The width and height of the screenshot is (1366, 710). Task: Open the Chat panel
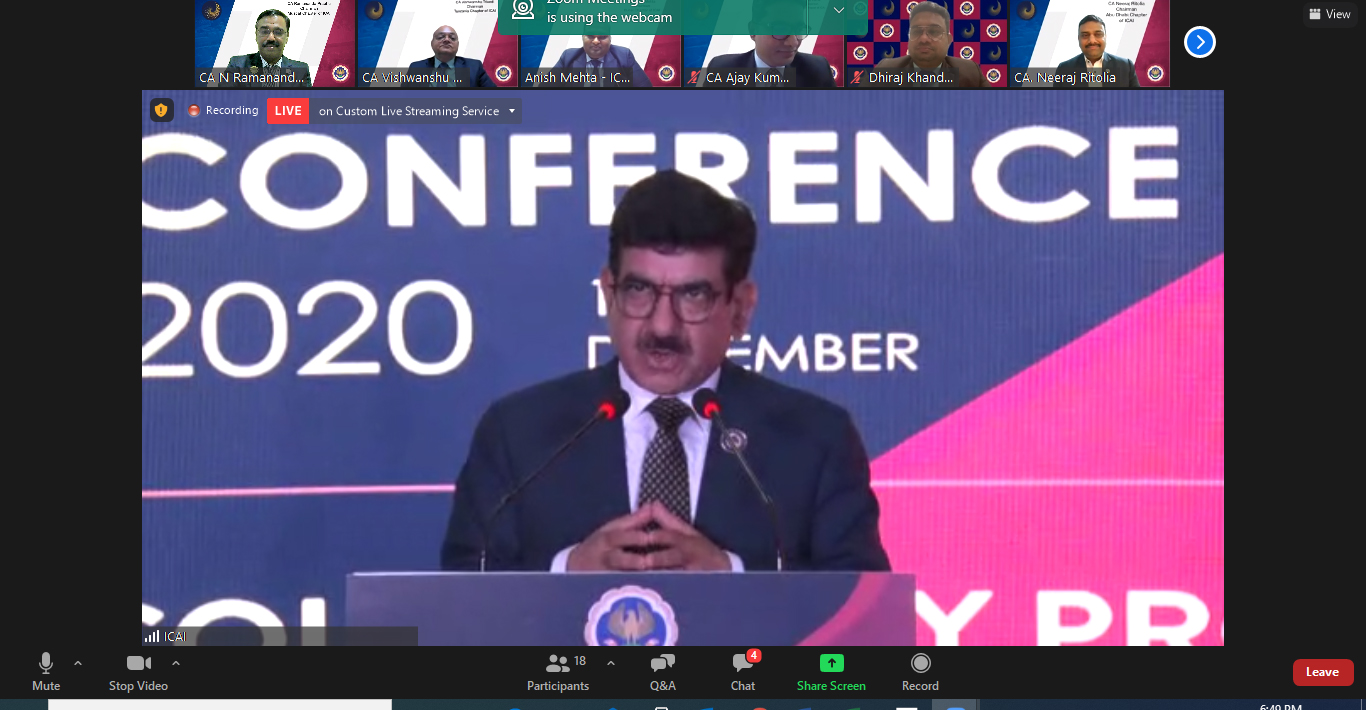pos(743,671)
